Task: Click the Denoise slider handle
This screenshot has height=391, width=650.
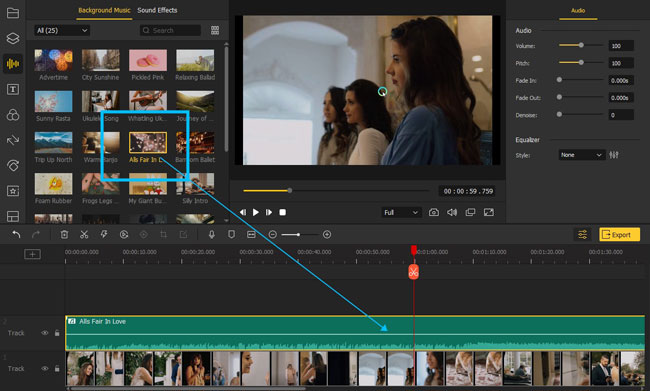Action: tap(559, 114)
